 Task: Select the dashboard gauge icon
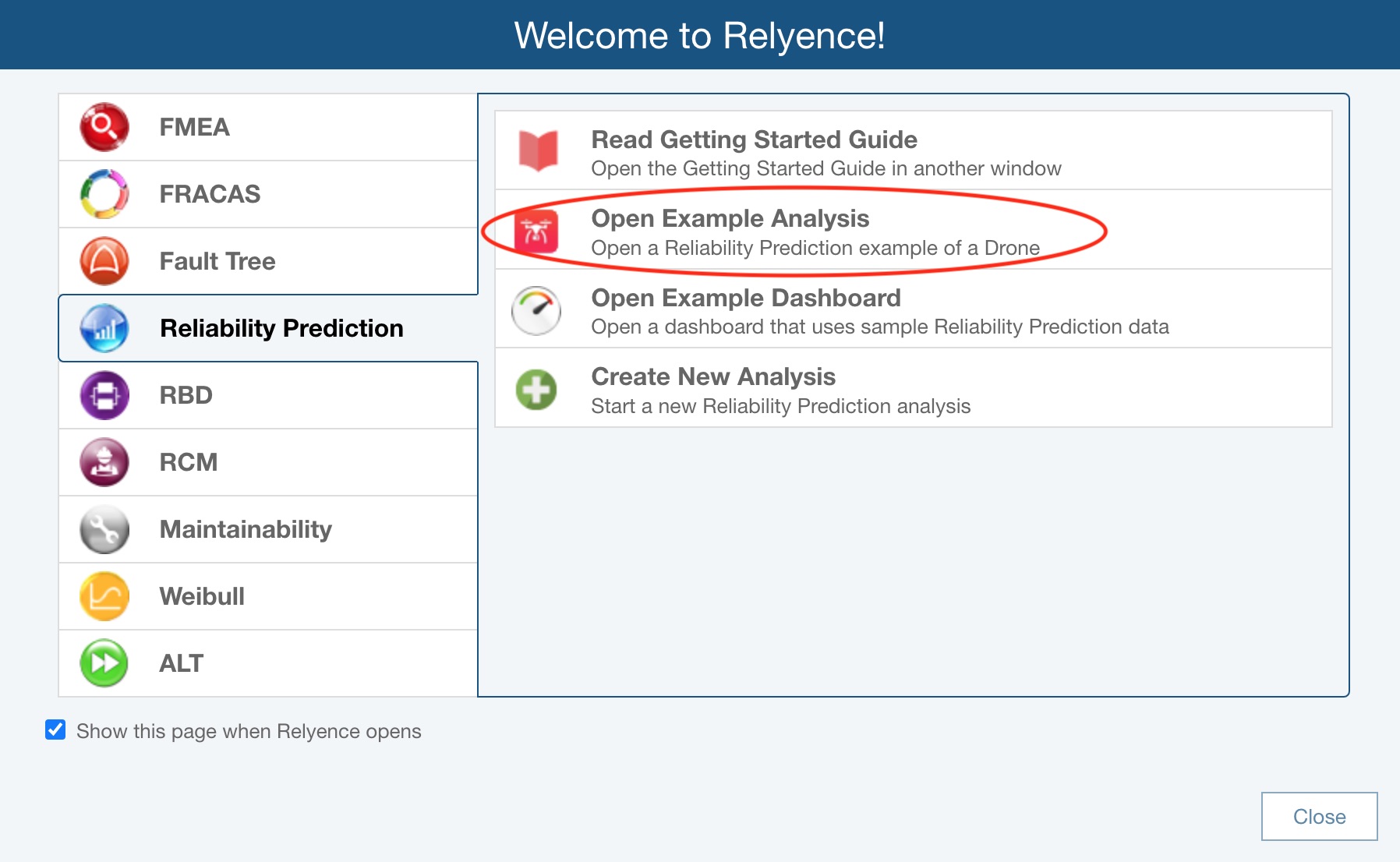click(x=535, y=310)
